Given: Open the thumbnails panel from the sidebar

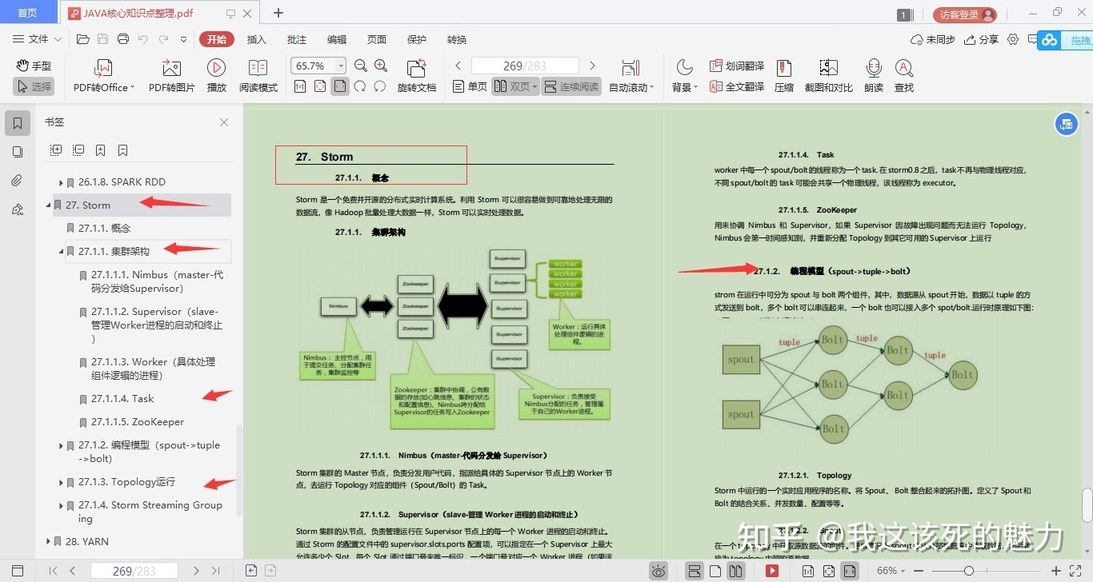Looking at the screenshot, I should click(17, 152).
